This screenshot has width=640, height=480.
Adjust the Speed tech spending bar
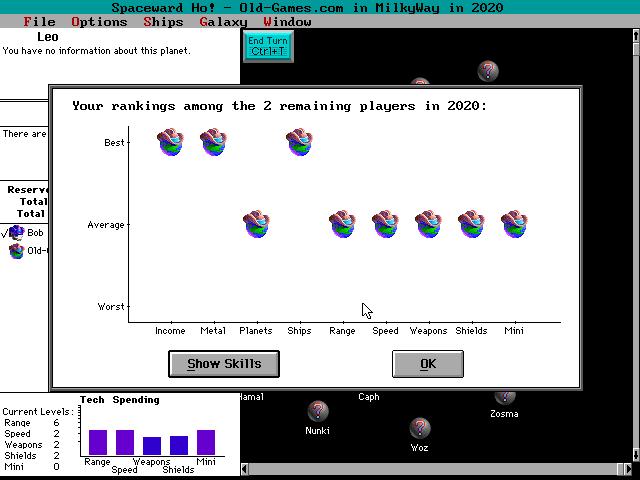click(x=125, y=442)
